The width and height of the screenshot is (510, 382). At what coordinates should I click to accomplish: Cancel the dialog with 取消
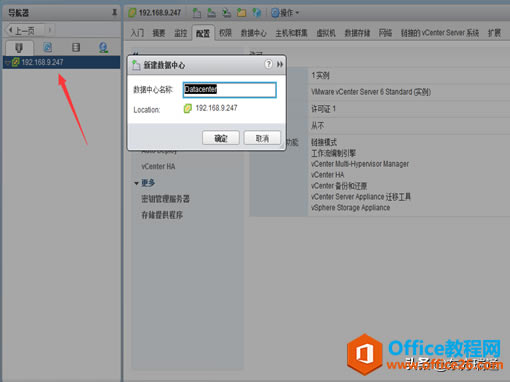click(262, 138)
